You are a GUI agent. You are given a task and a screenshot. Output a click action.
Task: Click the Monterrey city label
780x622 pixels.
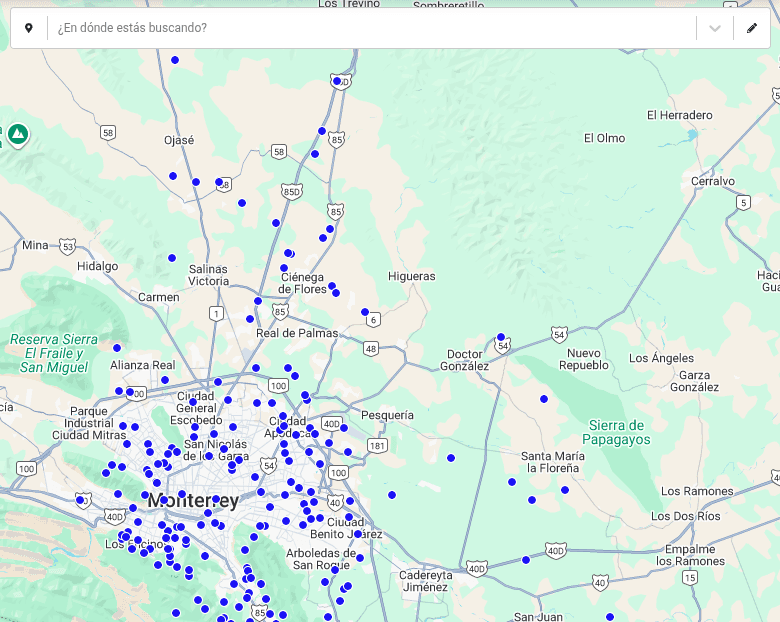tap(193, 500)
